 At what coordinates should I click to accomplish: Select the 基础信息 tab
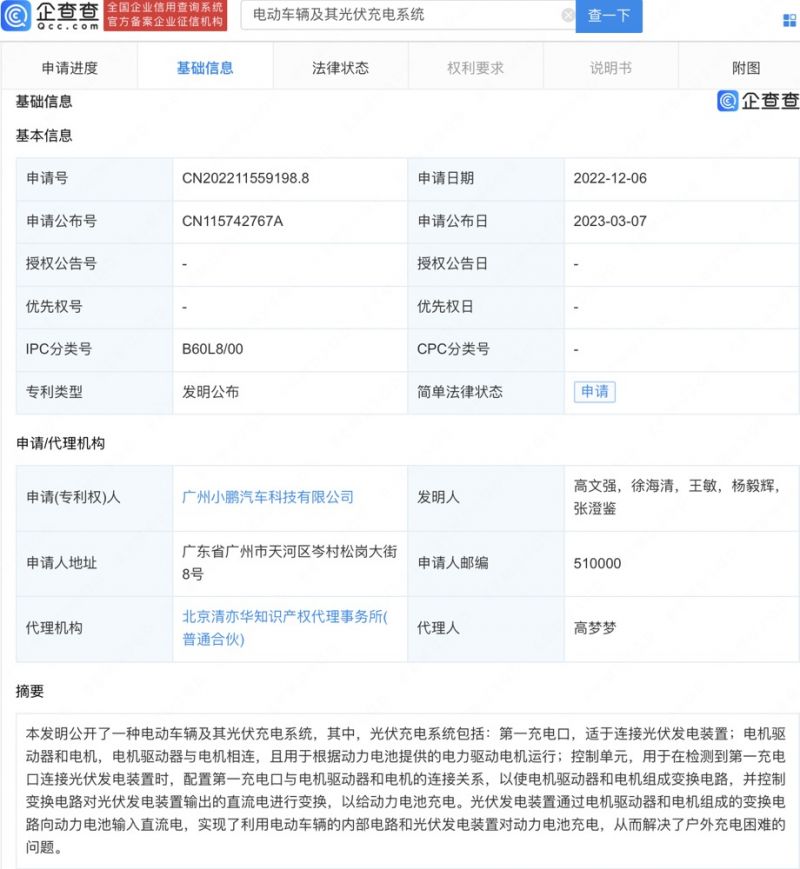pyautogui.click(x=205, y=68)
